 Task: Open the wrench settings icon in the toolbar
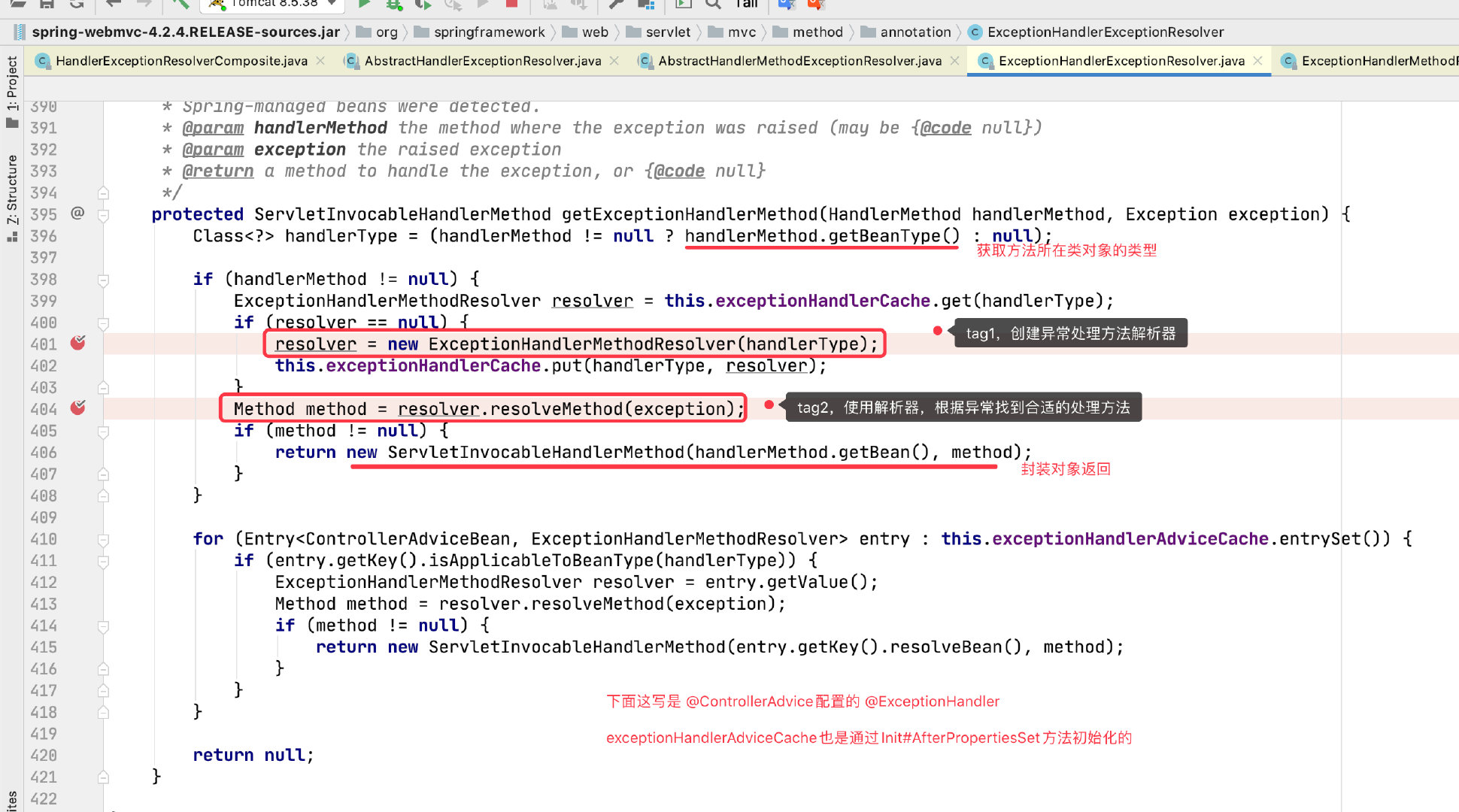tap(616, 4)
